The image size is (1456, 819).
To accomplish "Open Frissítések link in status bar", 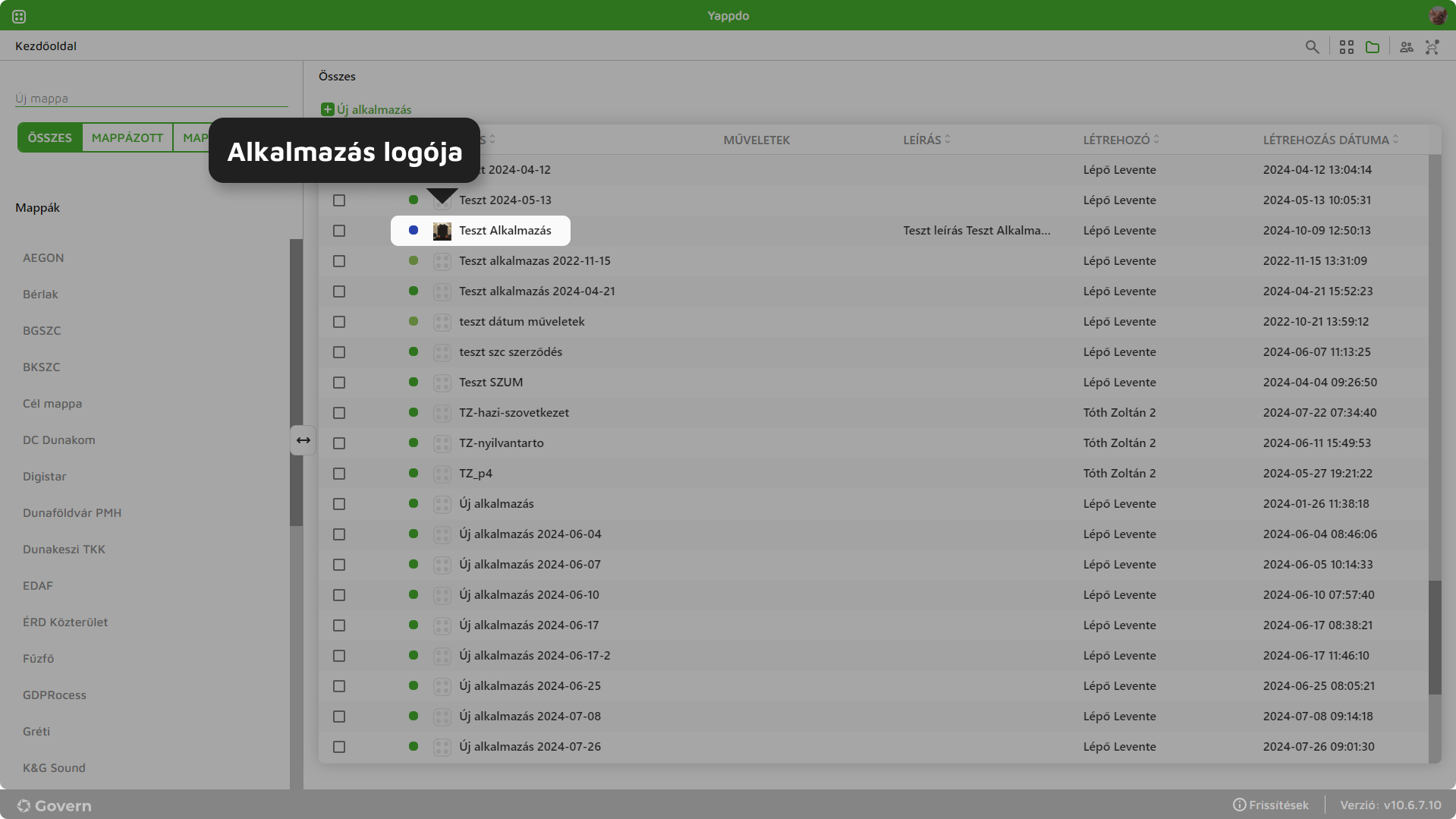I will (1271, 805).
